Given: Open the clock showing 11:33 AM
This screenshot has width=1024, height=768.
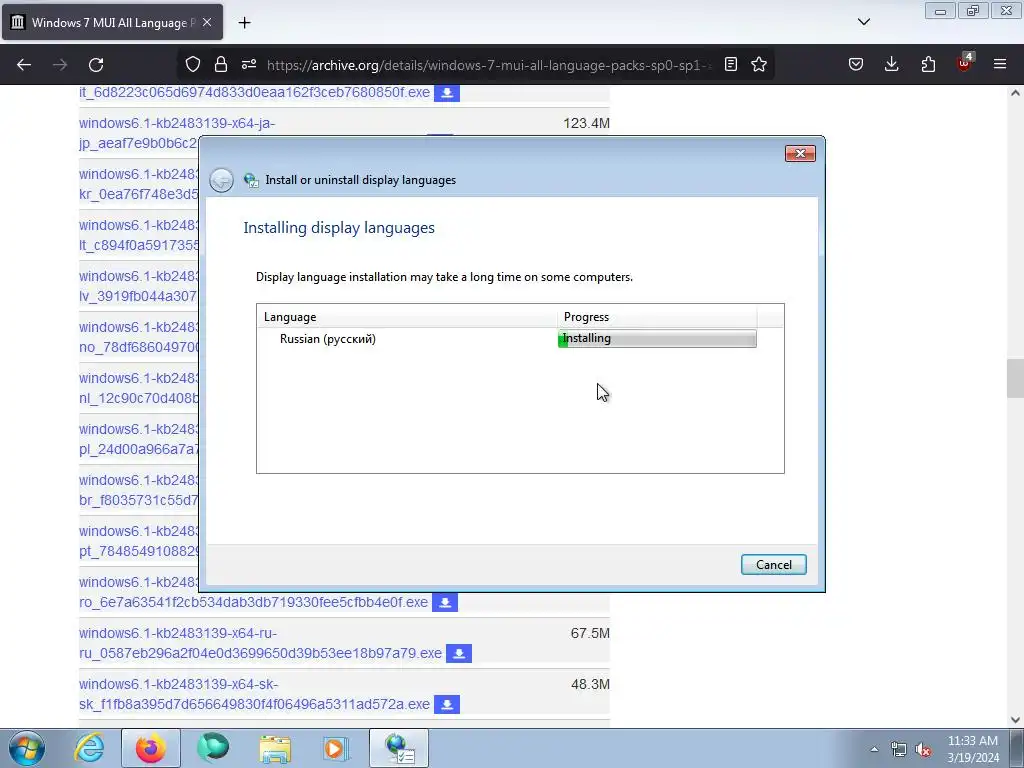Looking at the screenshot, I should pos(972,749).
